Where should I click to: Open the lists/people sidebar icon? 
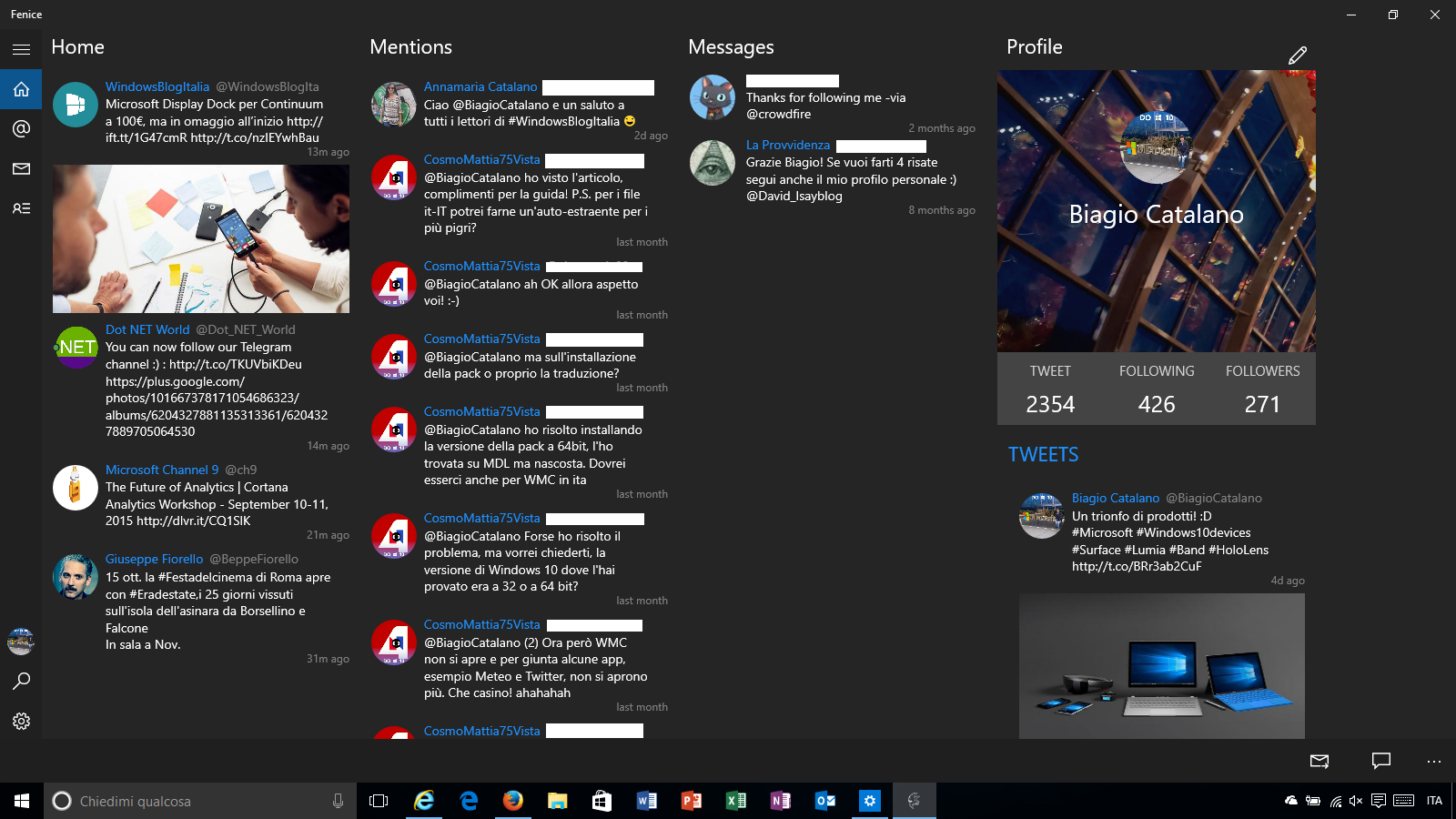pos(21,208)
